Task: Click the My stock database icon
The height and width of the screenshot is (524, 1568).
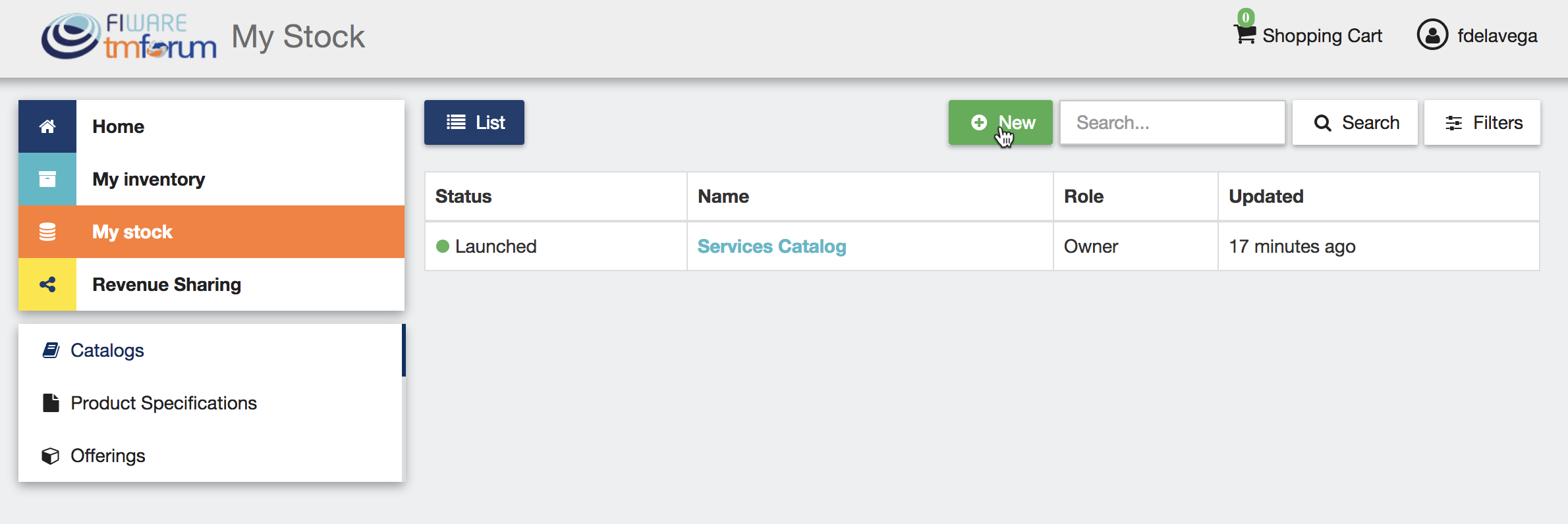Action: click(47, 232)
